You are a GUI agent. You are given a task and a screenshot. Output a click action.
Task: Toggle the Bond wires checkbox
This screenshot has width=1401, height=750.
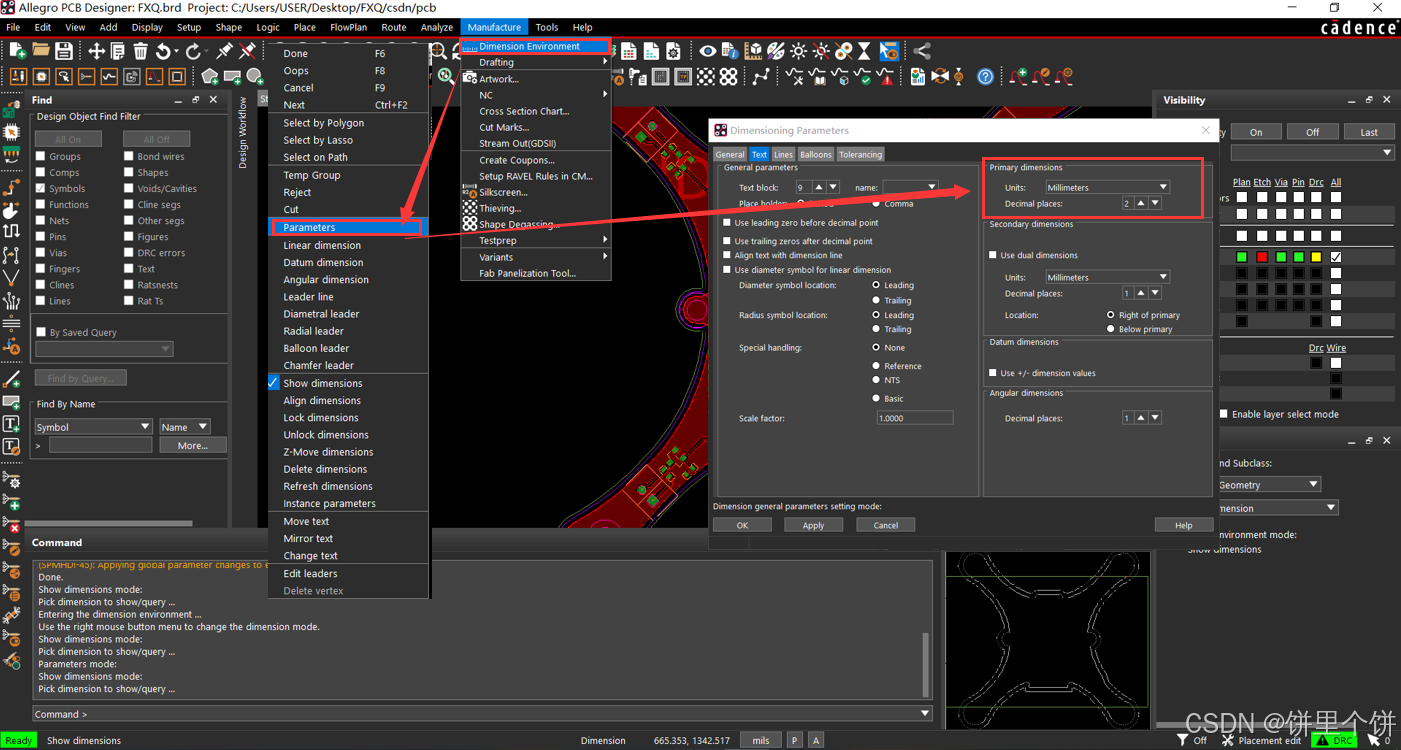click(x=129, y=156)
